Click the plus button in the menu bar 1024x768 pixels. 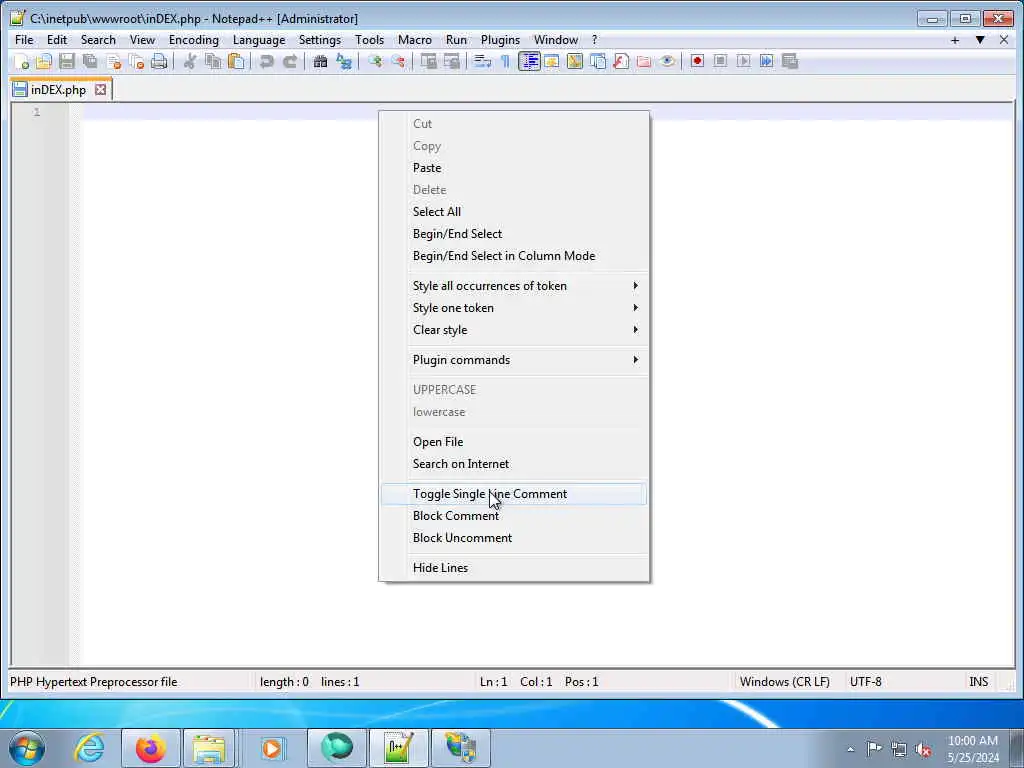click(955, 40)
